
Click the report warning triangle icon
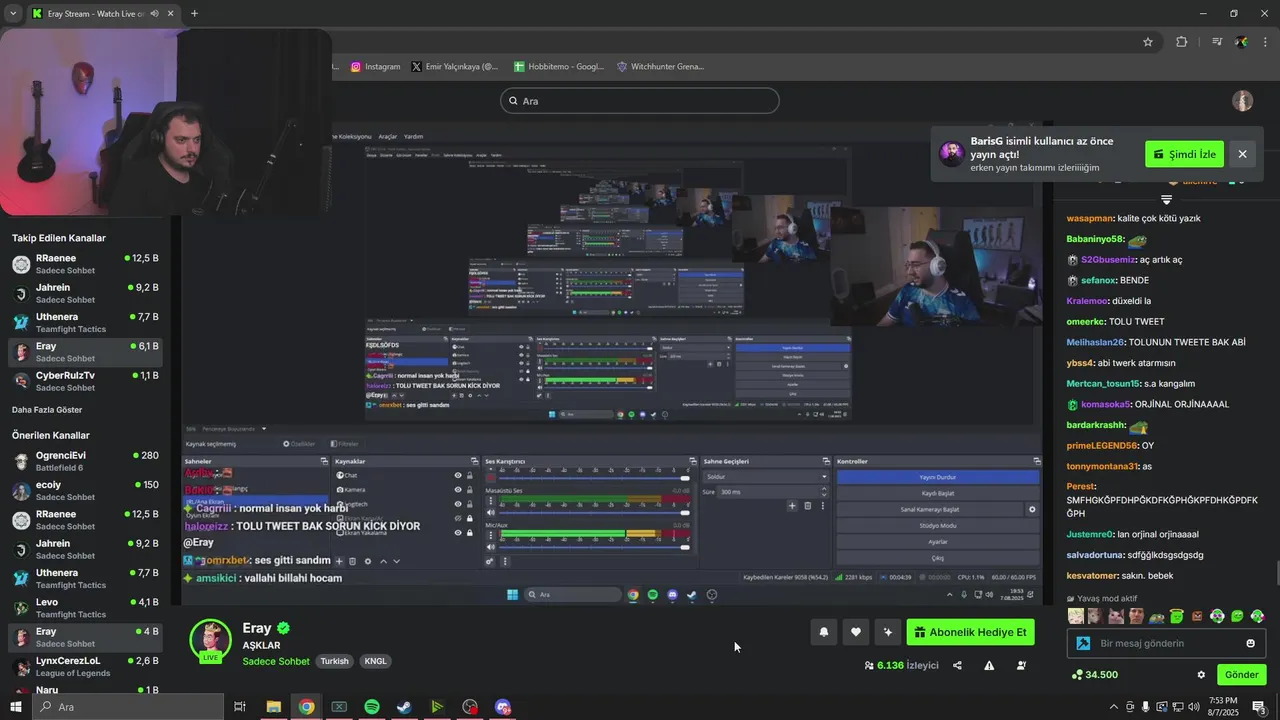tap(989, 665)
